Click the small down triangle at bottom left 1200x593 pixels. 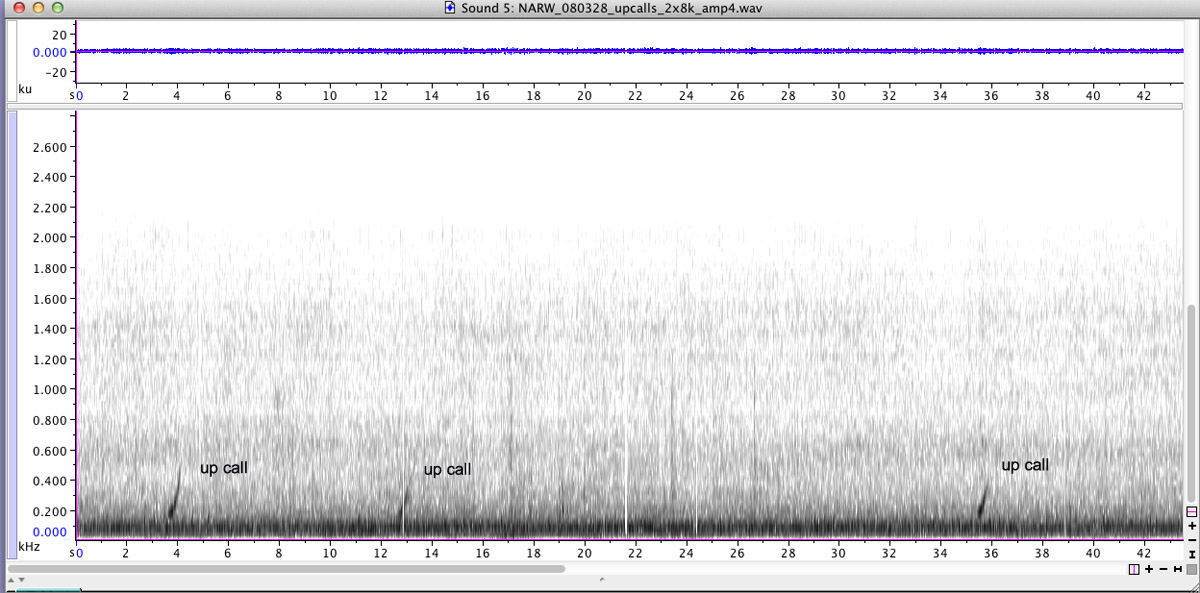click(x=21, y=580)
